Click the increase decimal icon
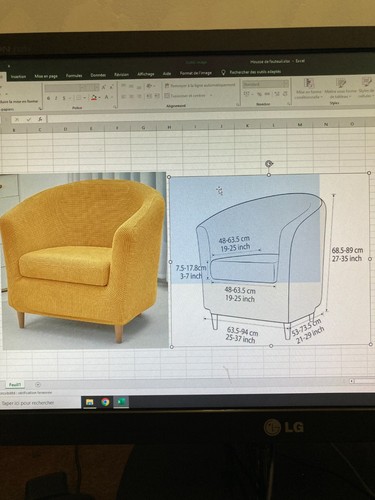Screen dimensions: 375x500 click(x=277, y=94)
